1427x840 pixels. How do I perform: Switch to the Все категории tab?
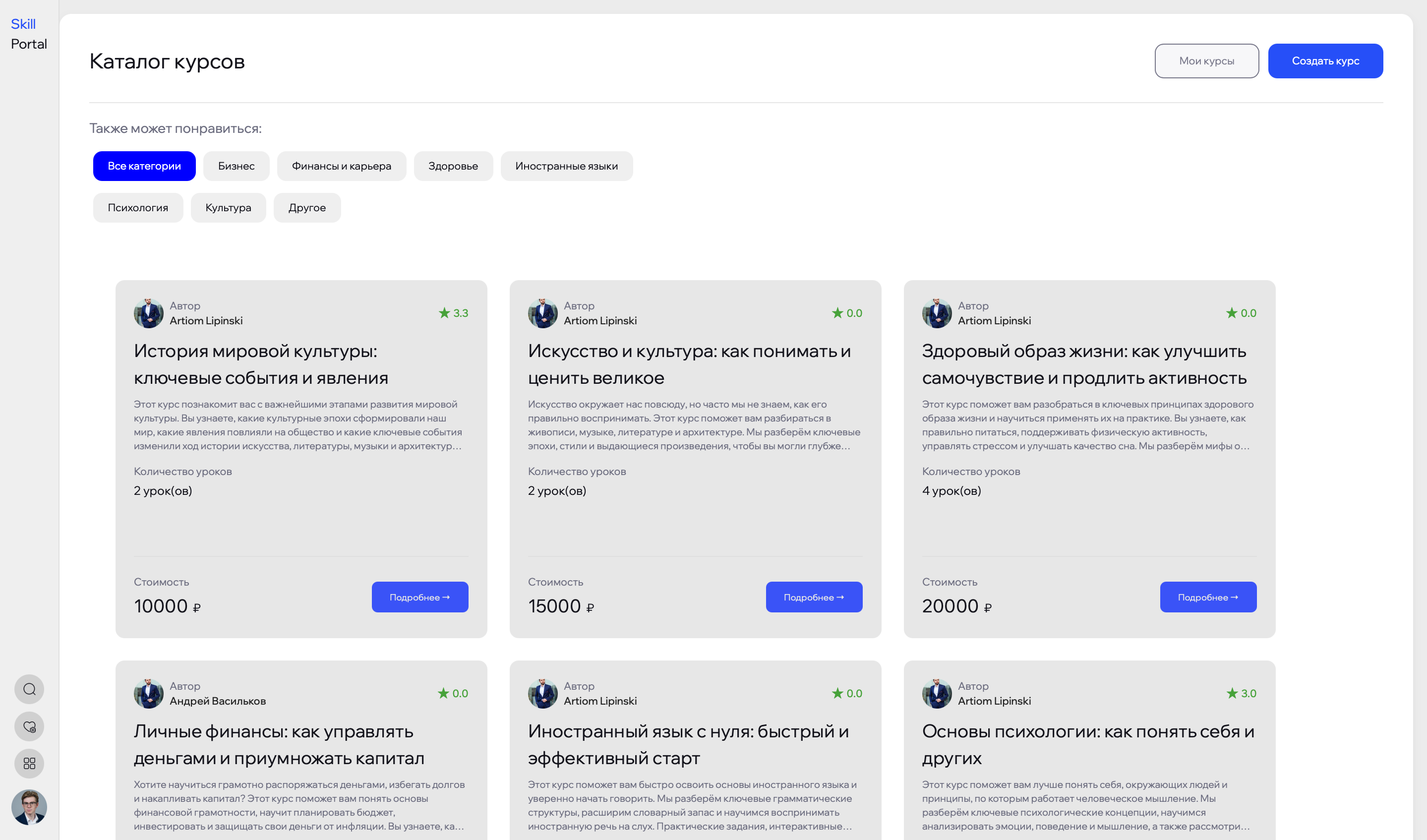[x=144, y=166]
